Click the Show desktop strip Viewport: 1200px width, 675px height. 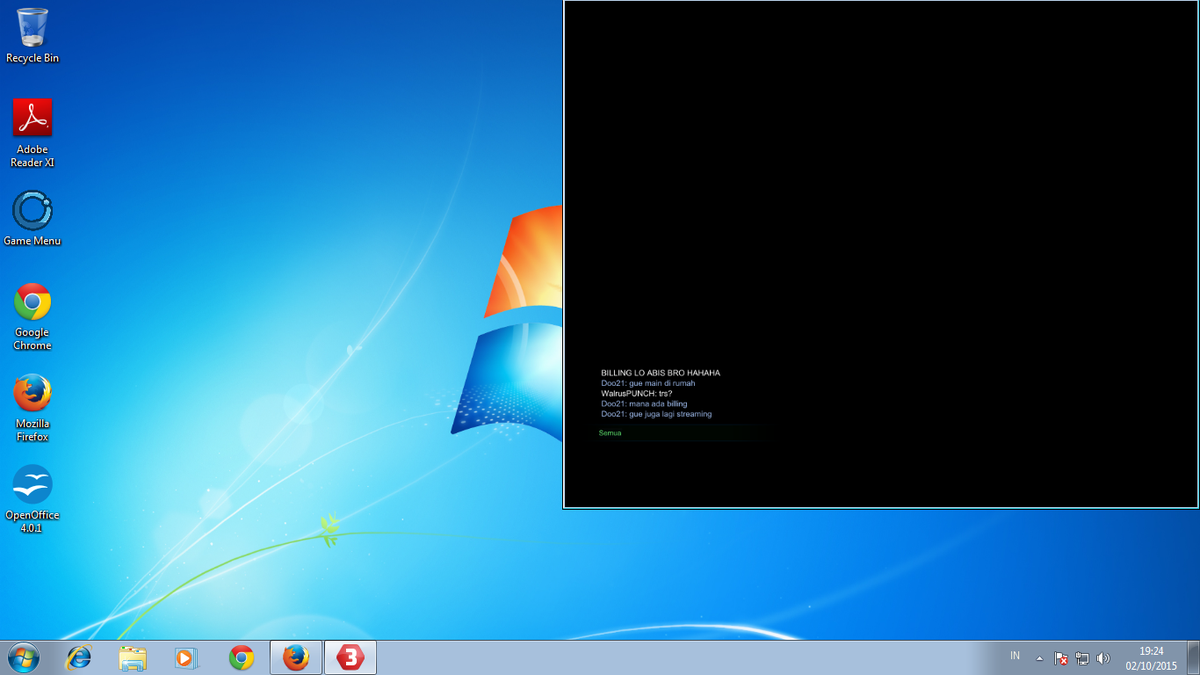point(1193,658)
